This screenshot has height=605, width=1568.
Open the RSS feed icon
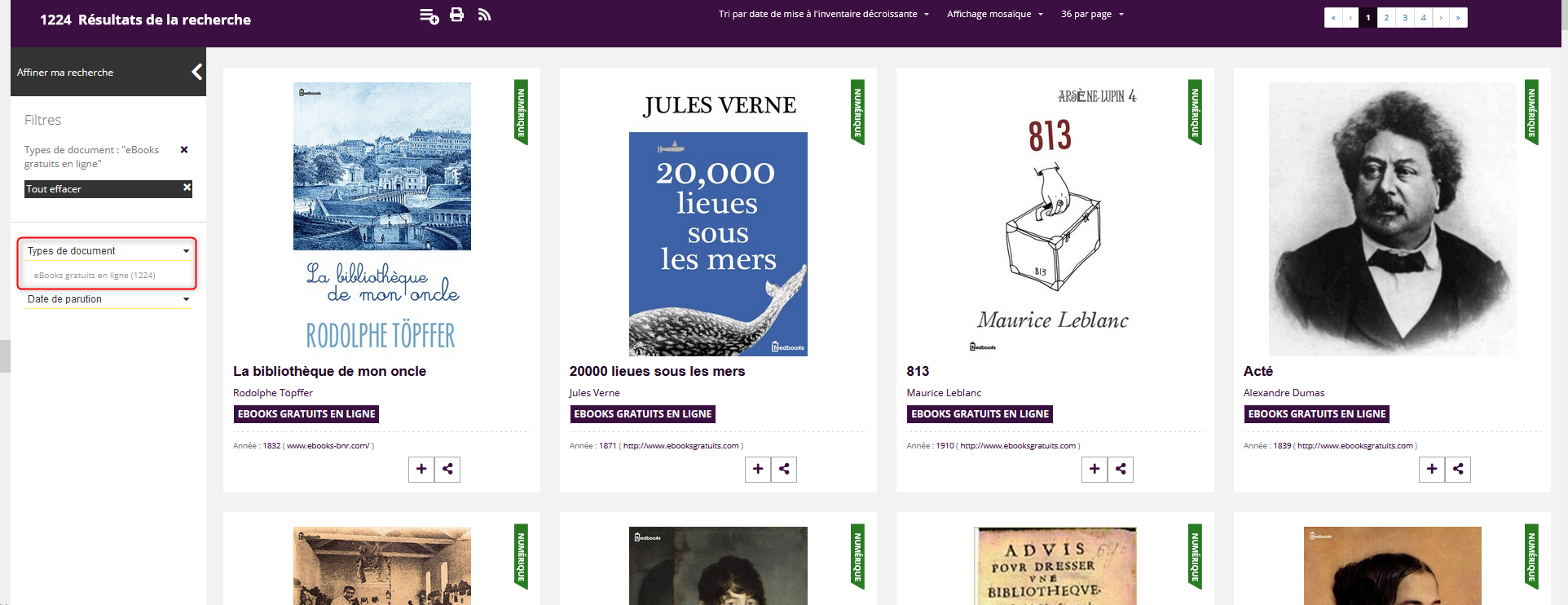click(x=484, y=15)
